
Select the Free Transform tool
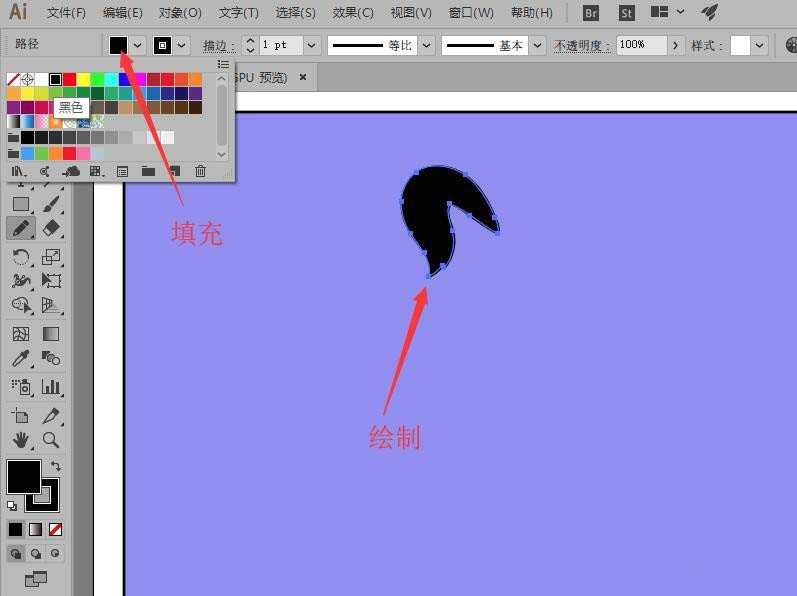[x=51, y=280]
